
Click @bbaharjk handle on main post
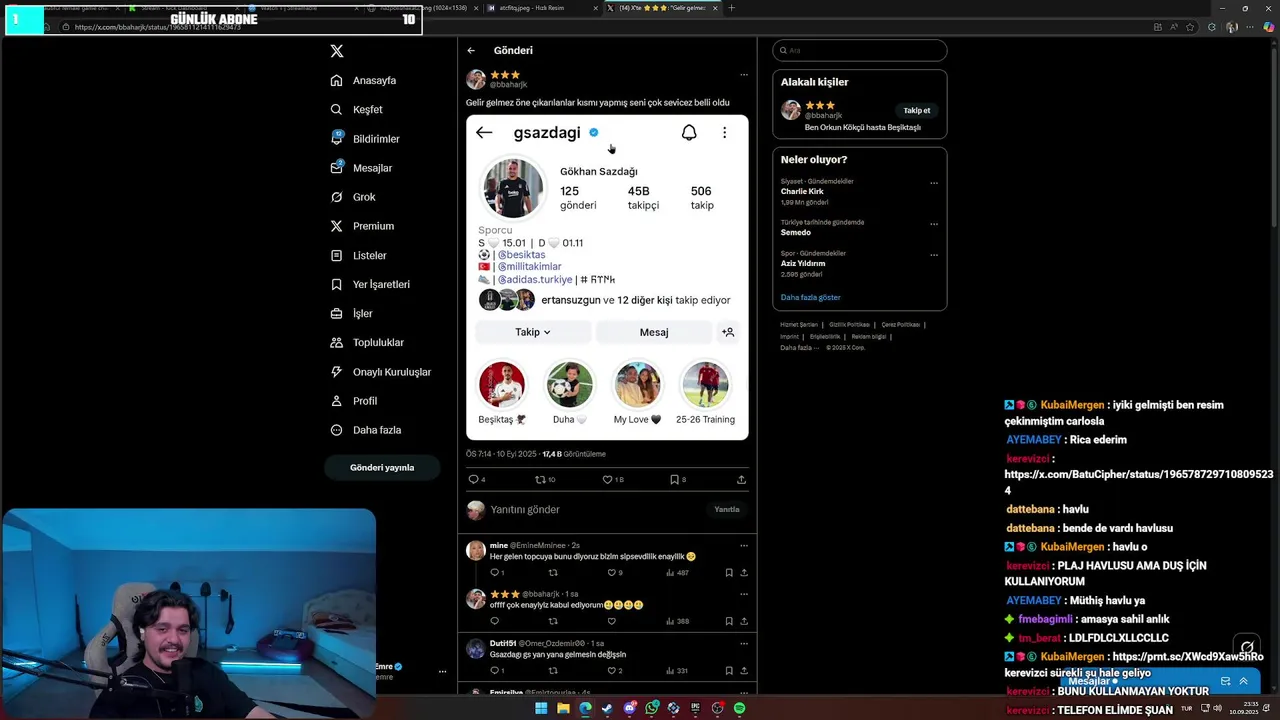(x=508, y=85)
